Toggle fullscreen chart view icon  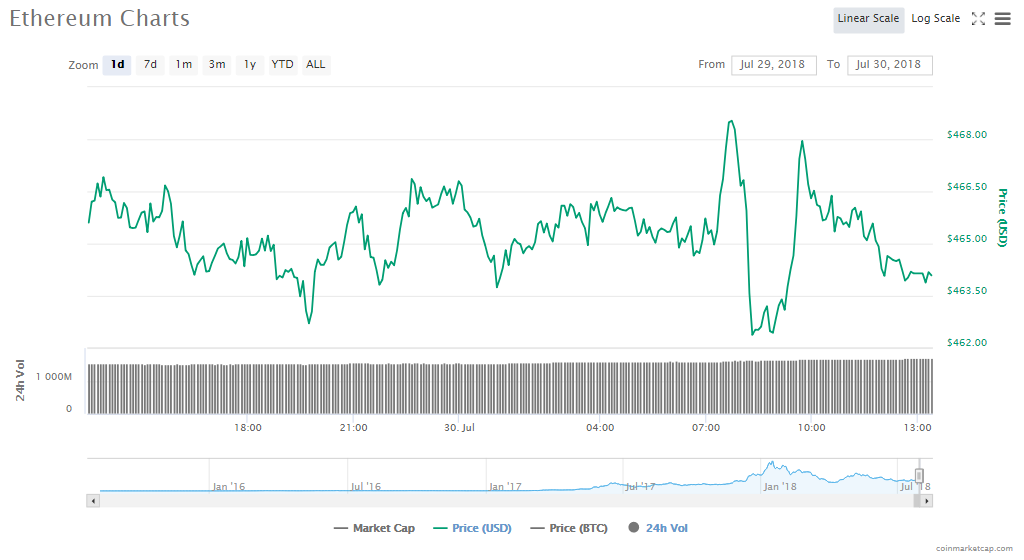click(978, 18)
